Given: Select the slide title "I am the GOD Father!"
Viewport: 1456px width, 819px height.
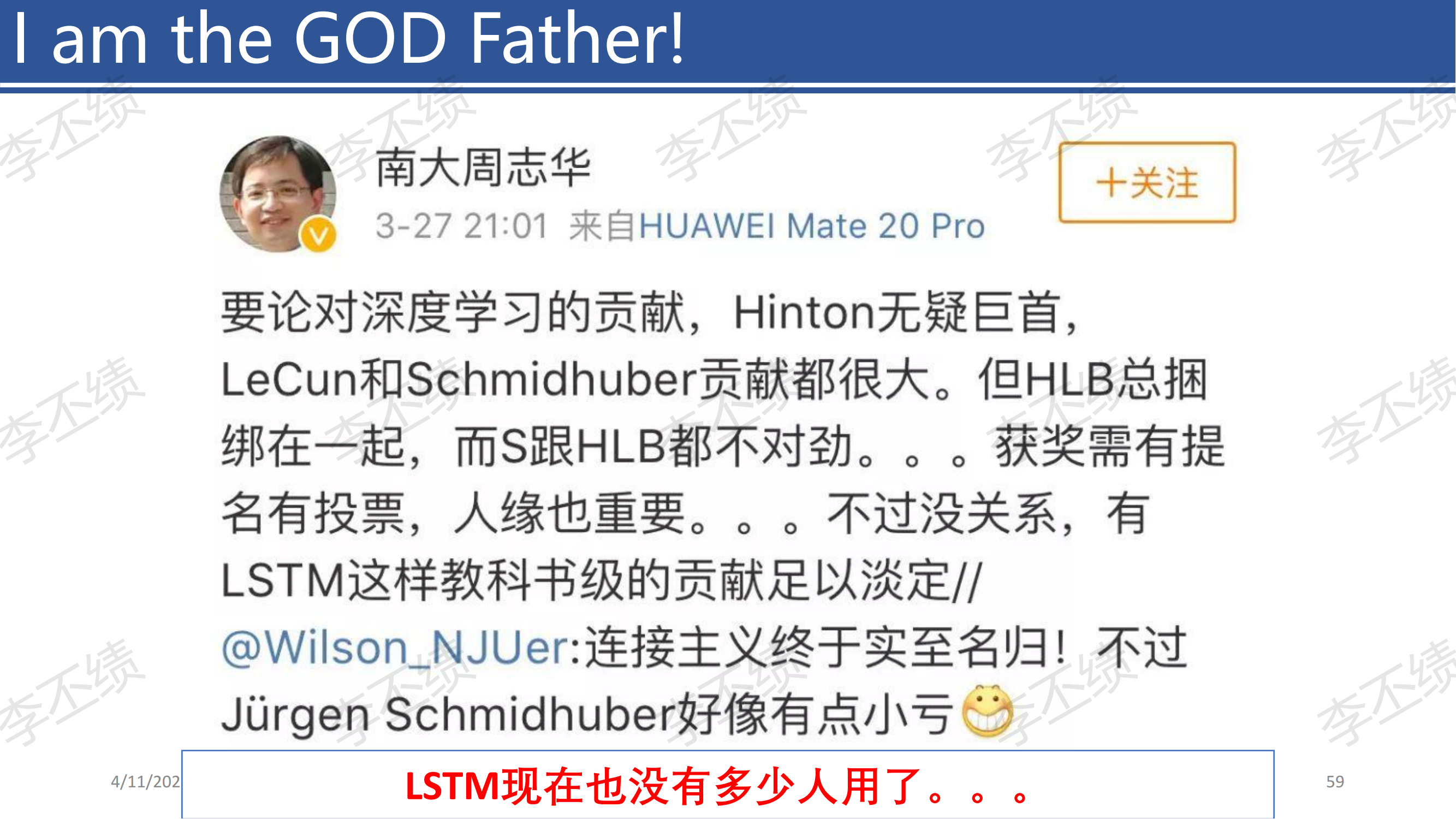Looking at the screenshot, I should [348, 39].
